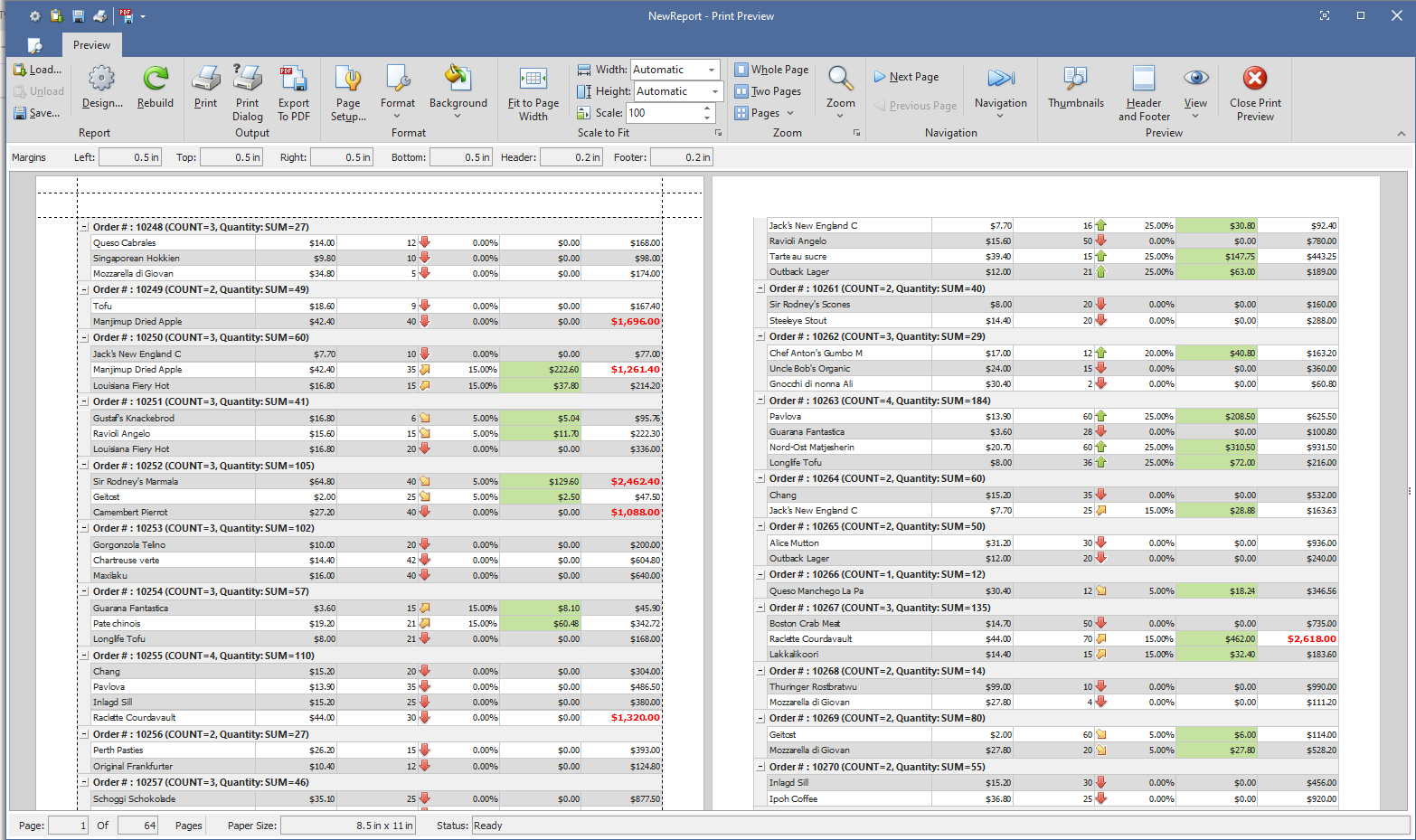The width and height of the screenshot is (1416, 840).
Task: Open the Print Dialog icon
Action: coord(247,79)
